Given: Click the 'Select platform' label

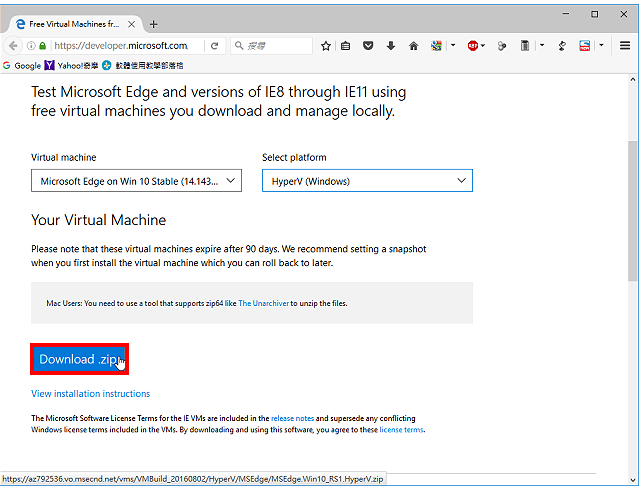Looking at the screenshot, I should (294, 158).
